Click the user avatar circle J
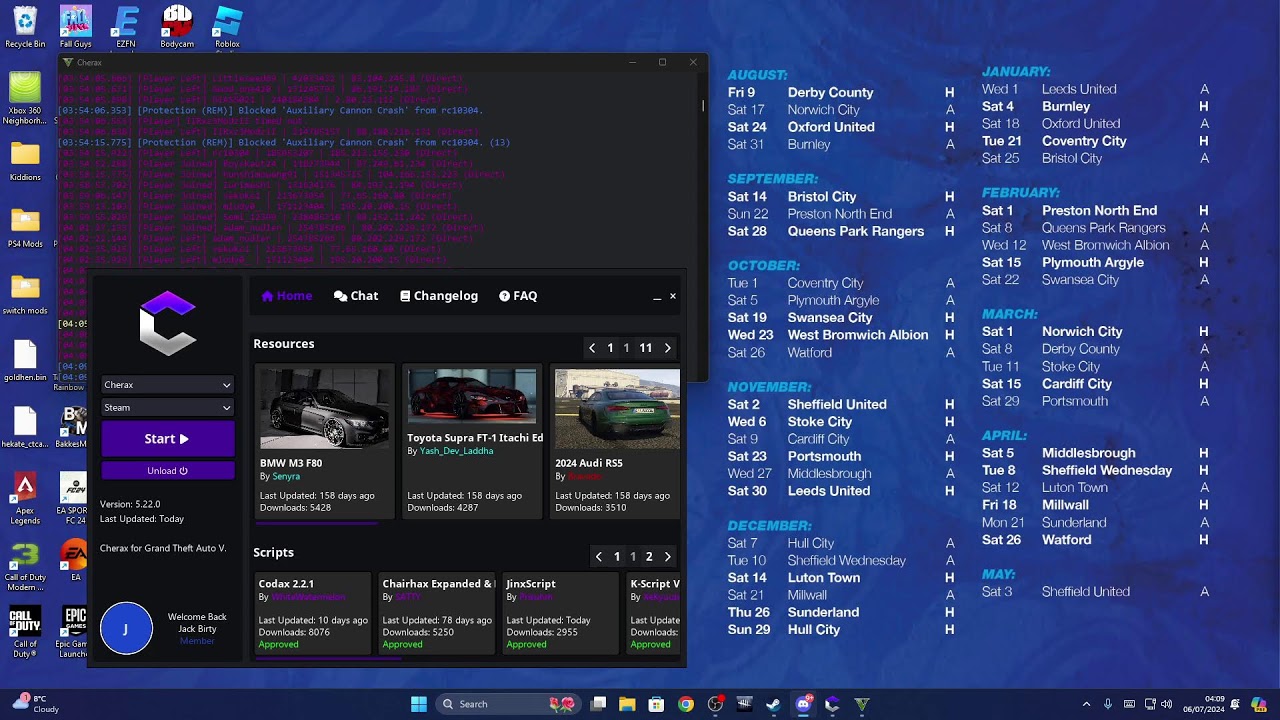This screenshot has width=1280, height=720. (x=126, y=629)
